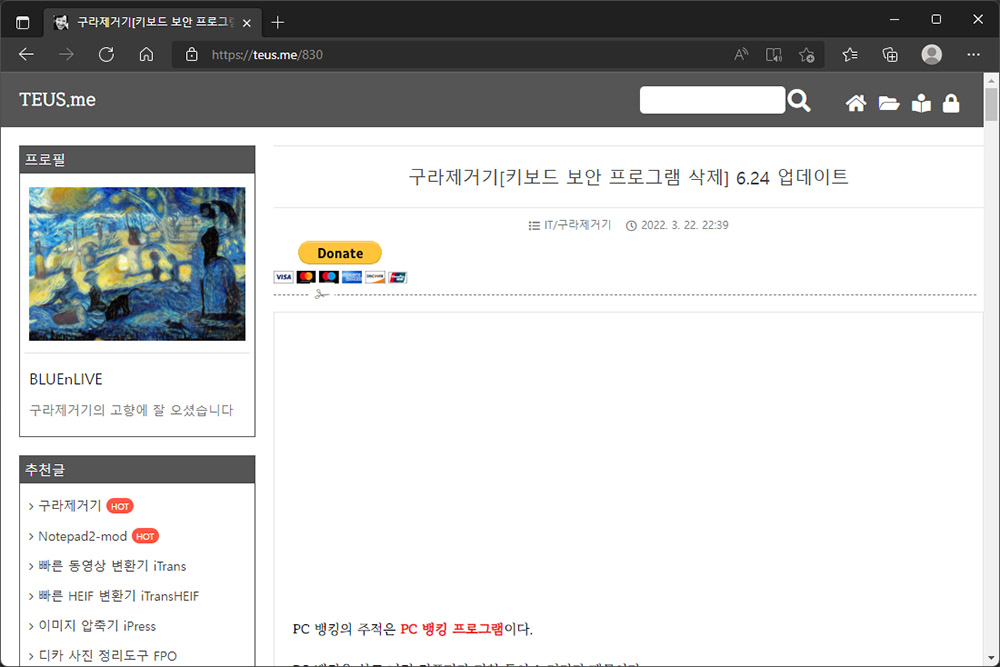Click the credit card logos under Donate

(340, 277)
